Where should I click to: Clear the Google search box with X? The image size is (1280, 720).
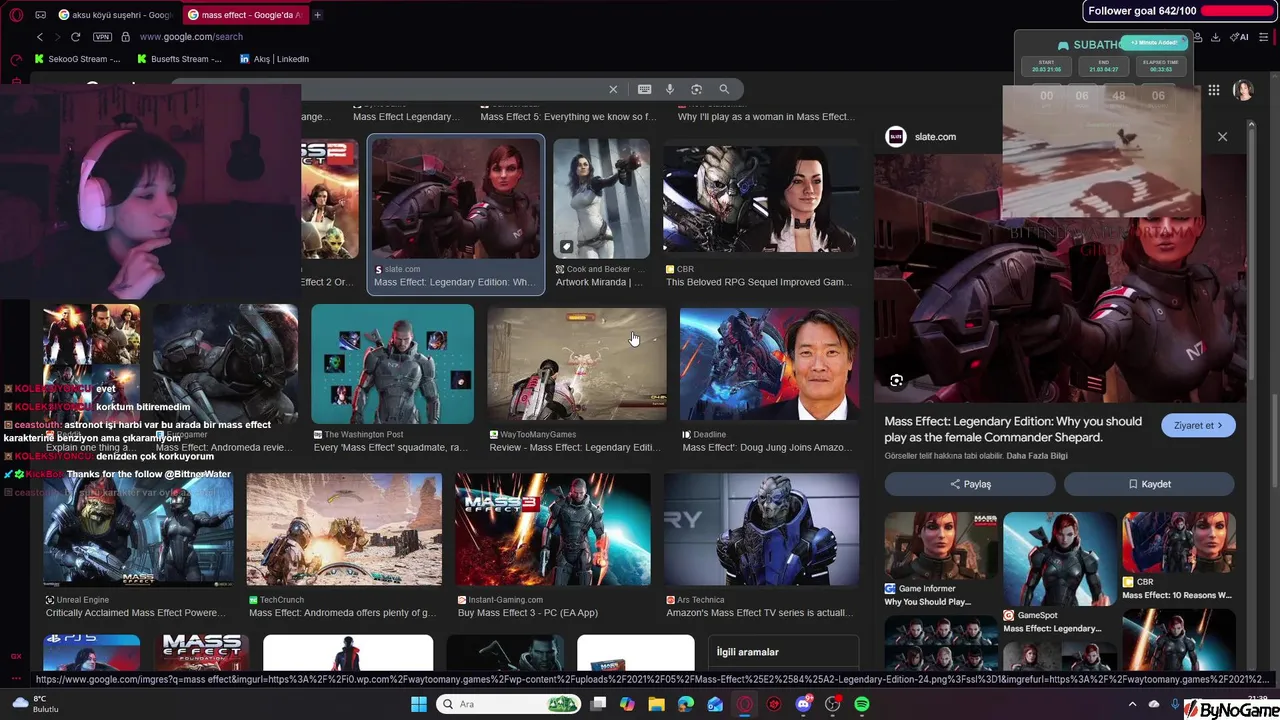point(613,89)
